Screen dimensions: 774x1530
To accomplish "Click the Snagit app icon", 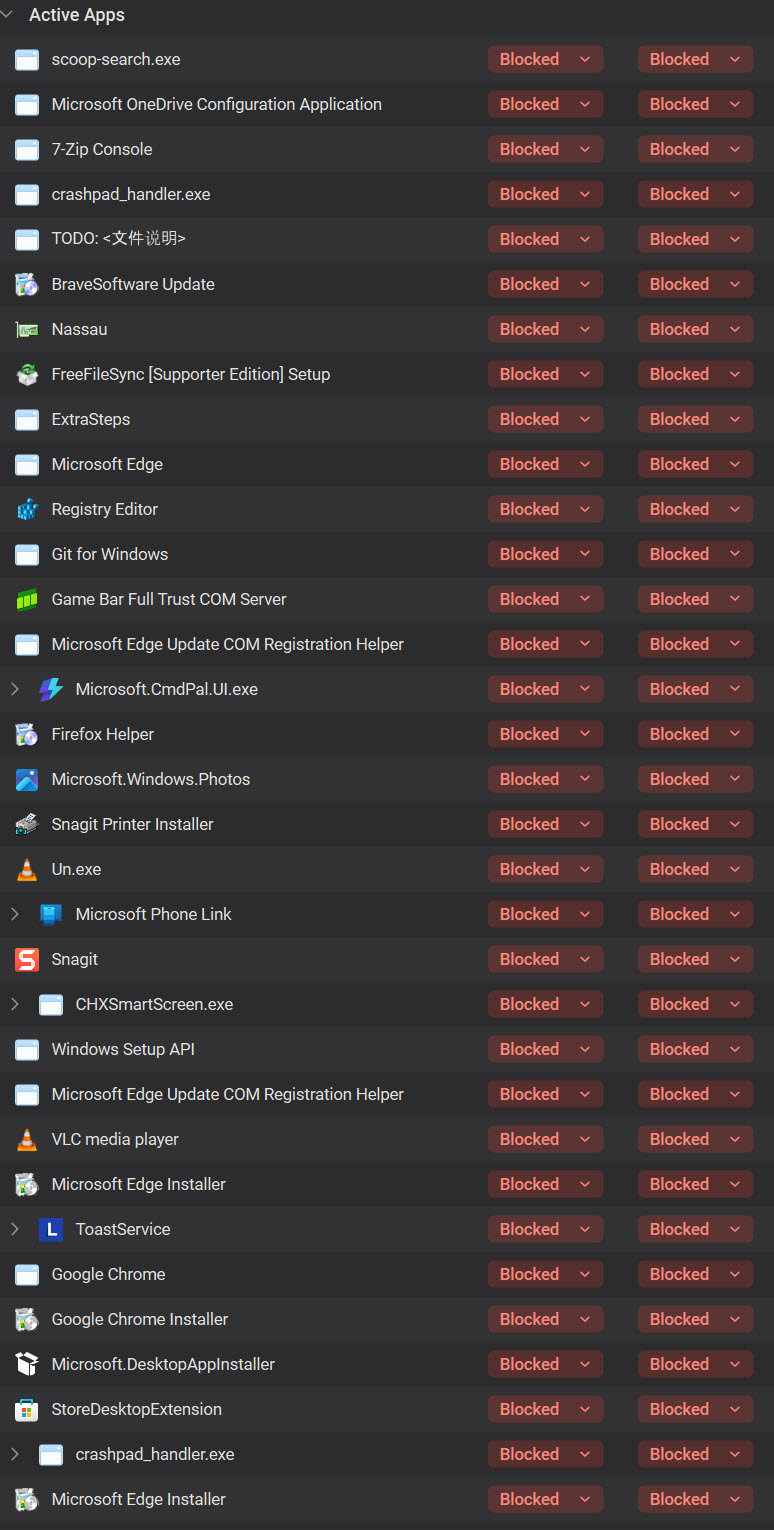I will [27, 960].
